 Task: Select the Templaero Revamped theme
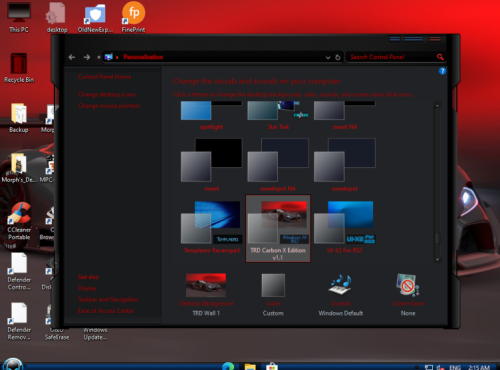coord(211,227)
